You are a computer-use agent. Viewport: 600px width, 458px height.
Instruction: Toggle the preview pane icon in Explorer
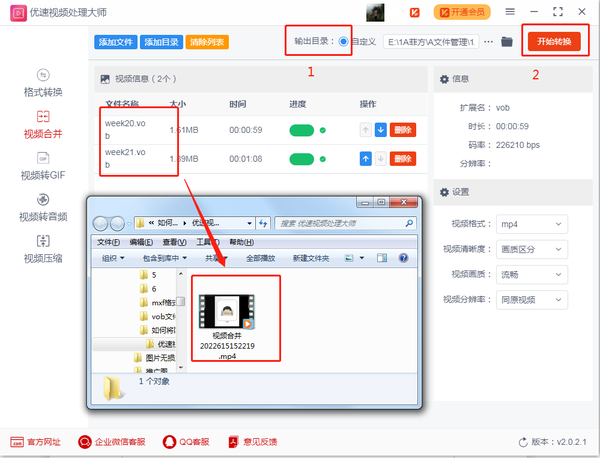click(x=382, y=258)
